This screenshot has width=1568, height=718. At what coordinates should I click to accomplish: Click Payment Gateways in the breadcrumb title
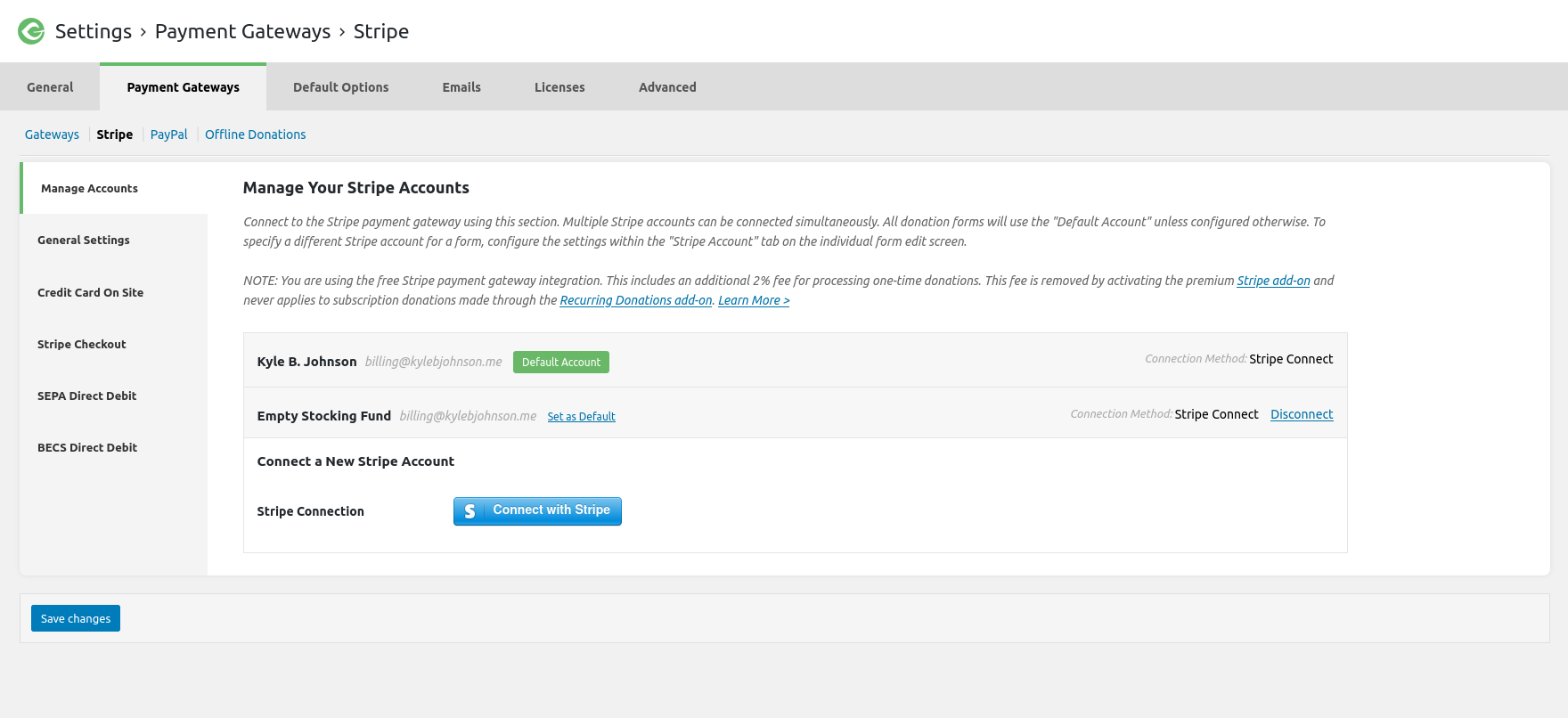tap(242, 31)
